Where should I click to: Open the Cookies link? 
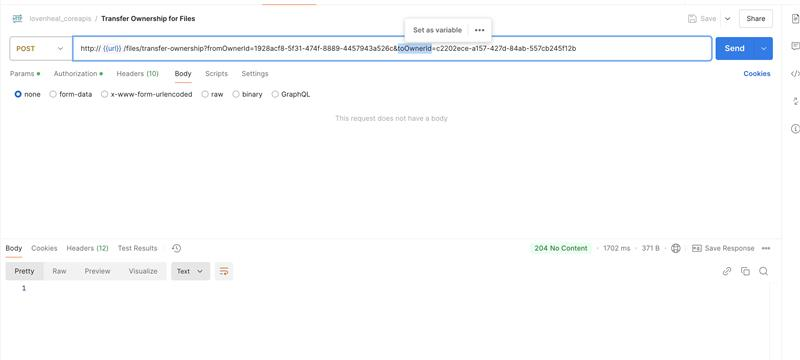(757, 74)
